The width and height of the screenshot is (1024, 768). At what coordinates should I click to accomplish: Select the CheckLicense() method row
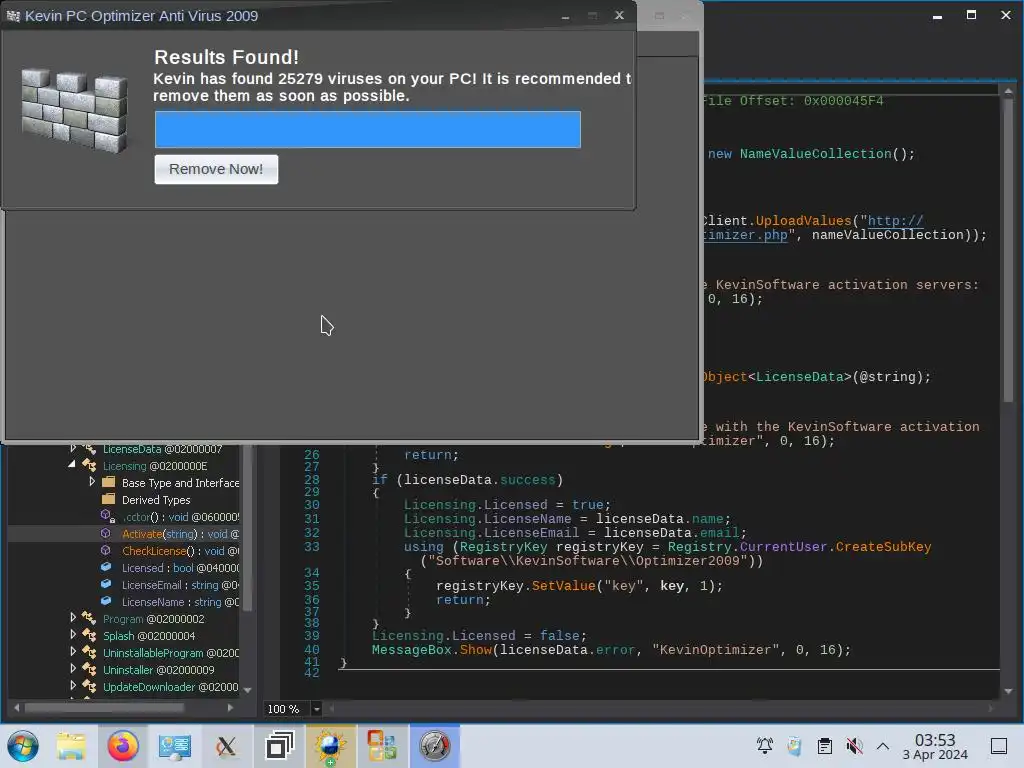pyautogui.click(x=124, y=551)
